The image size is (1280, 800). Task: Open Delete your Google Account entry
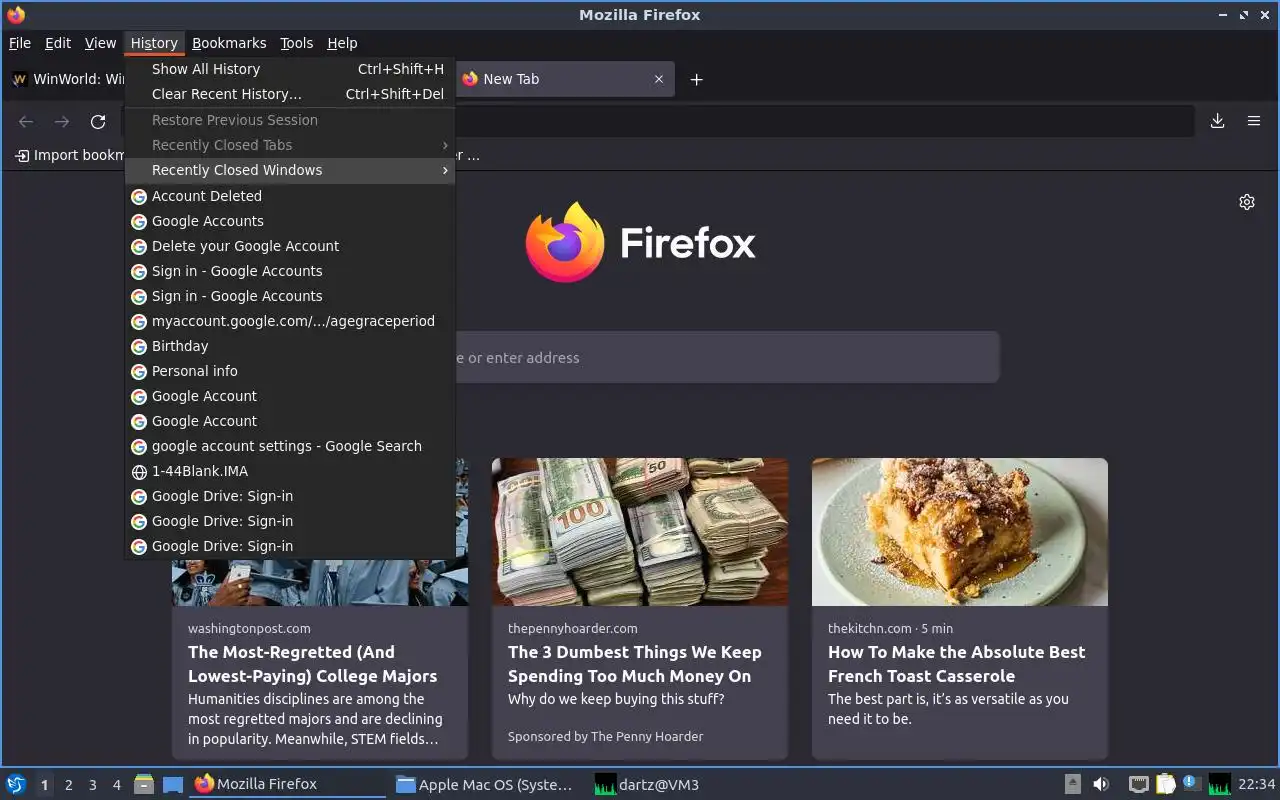coord(290,246)
